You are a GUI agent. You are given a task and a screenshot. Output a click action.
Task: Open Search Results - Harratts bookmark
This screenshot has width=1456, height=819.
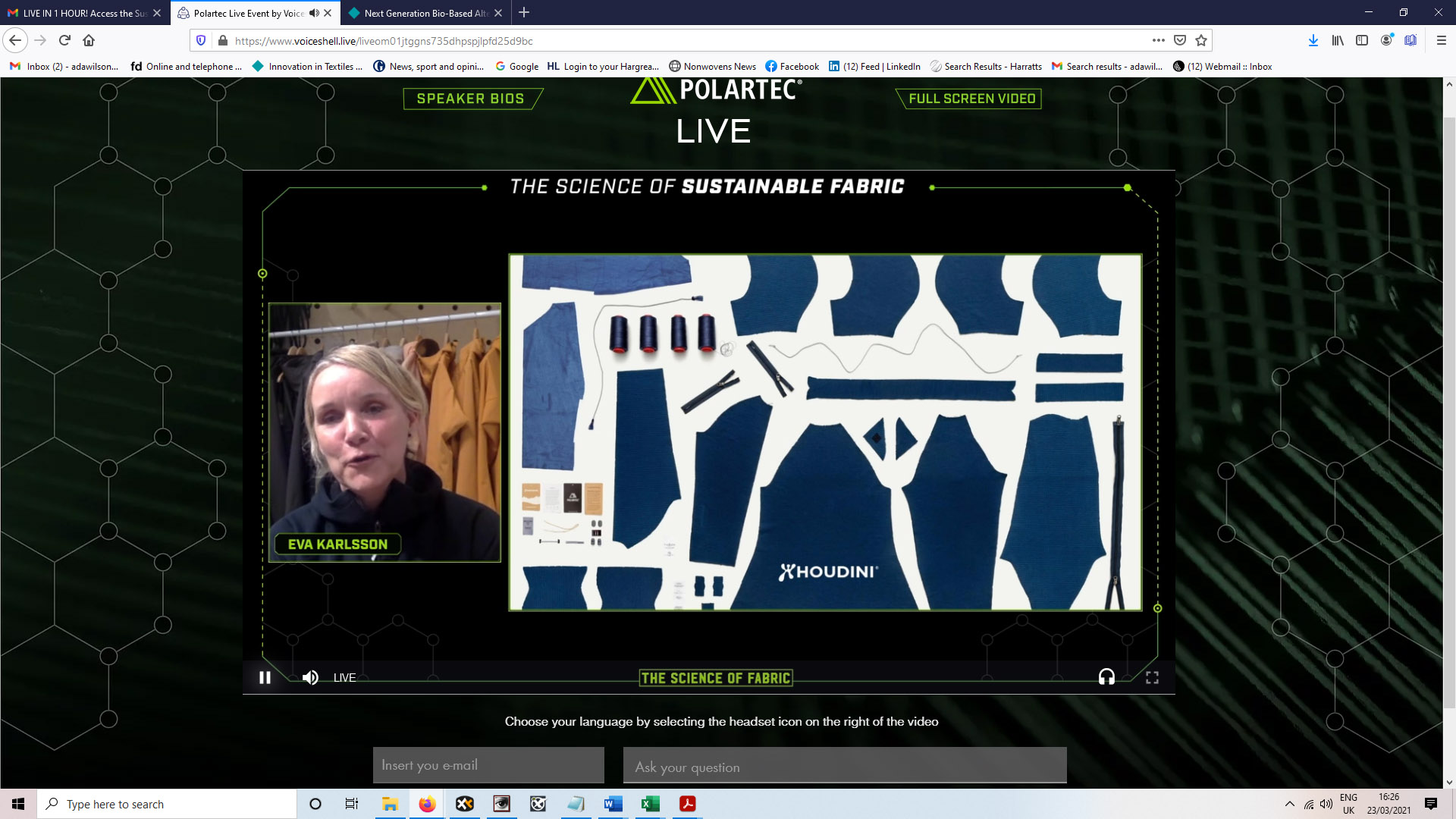tap(986, 67)
